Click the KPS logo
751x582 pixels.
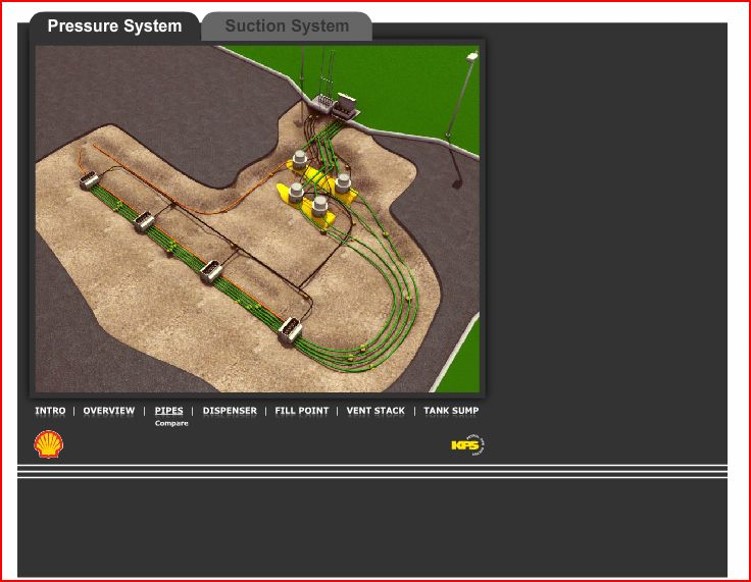pyautogui.click(x=467, y=445)
